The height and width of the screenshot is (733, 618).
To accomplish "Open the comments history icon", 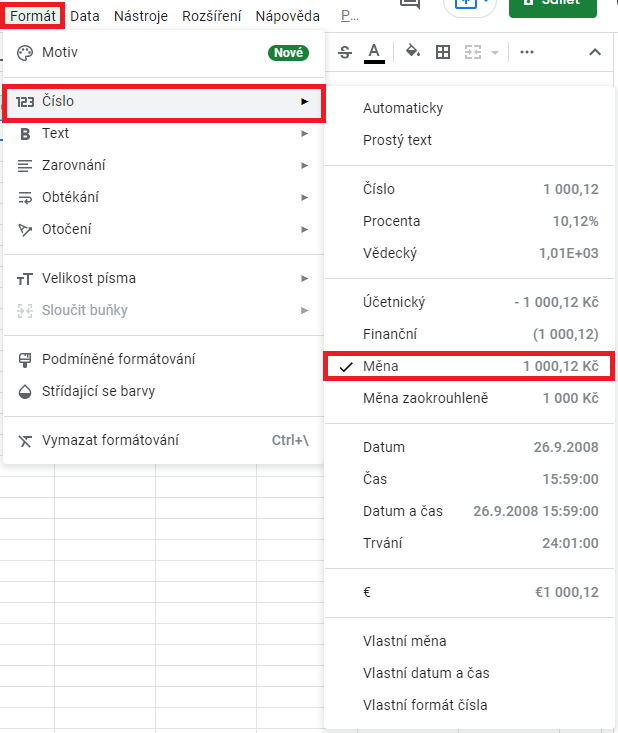I will click(x=409, y=4).
